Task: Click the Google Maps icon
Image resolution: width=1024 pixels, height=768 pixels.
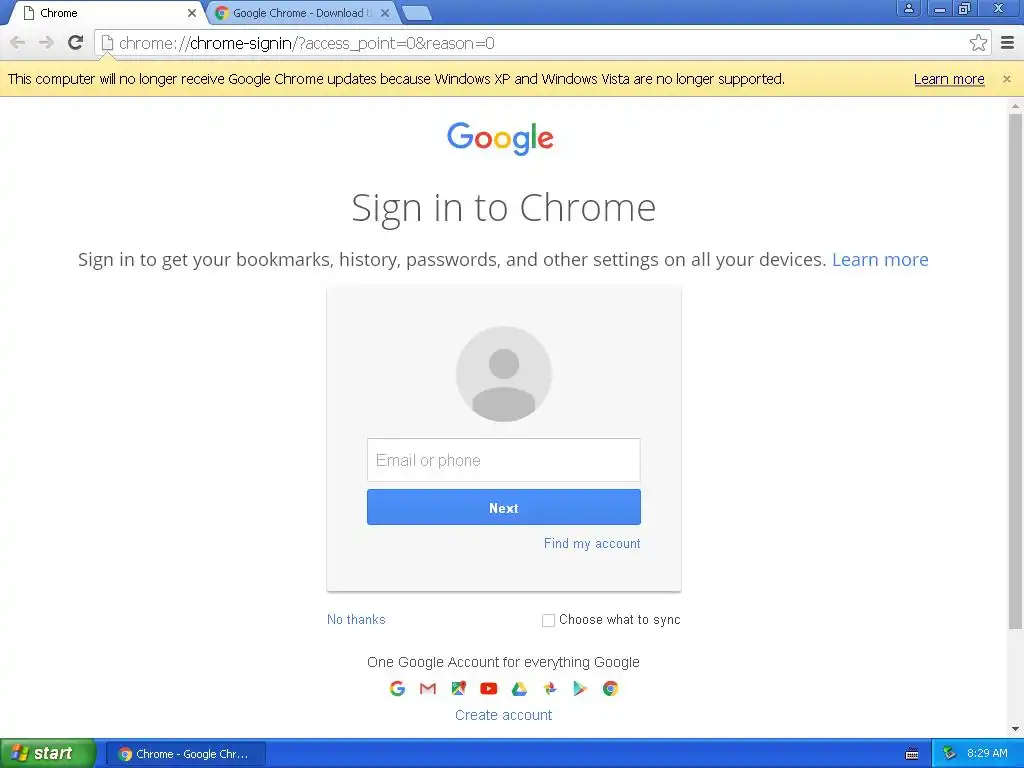Action: pyautogui.click(x=458, y=688)
